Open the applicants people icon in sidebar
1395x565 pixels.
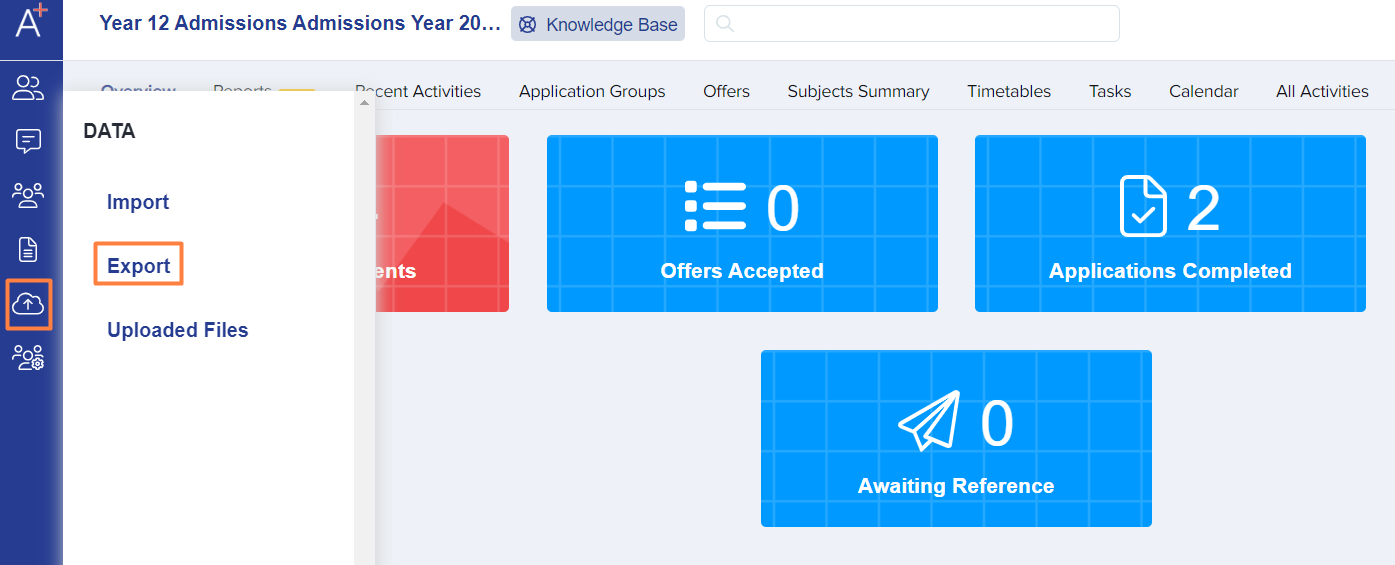(28, 88)
